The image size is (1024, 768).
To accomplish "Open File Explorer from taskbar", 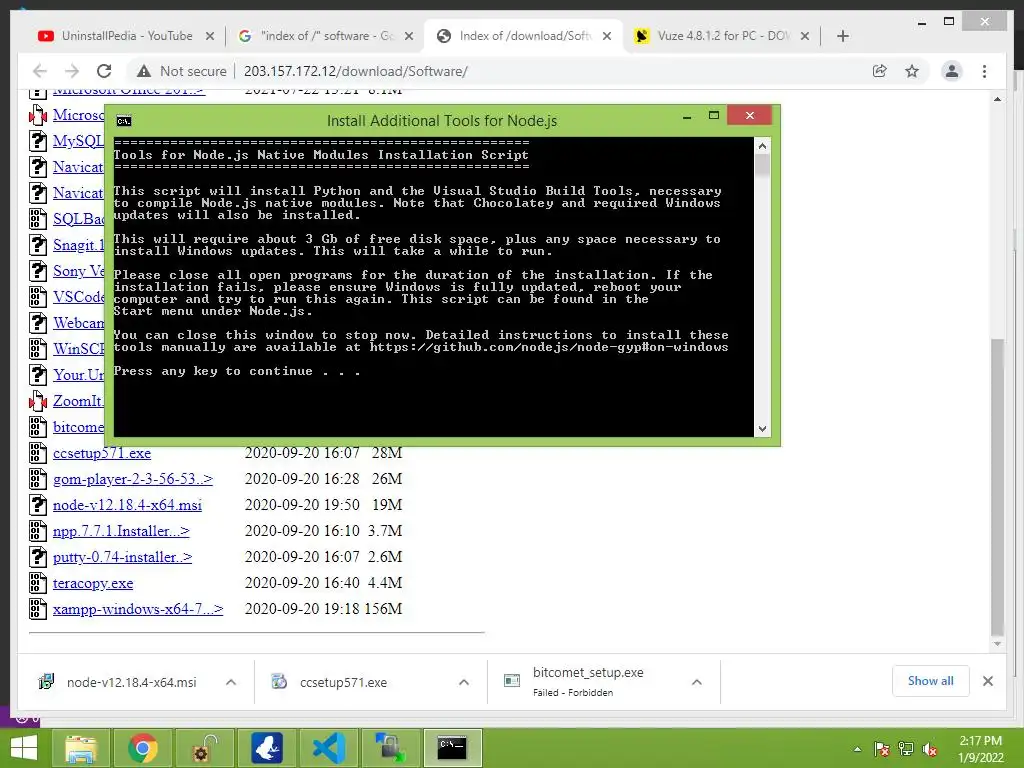I will point(80,748).
